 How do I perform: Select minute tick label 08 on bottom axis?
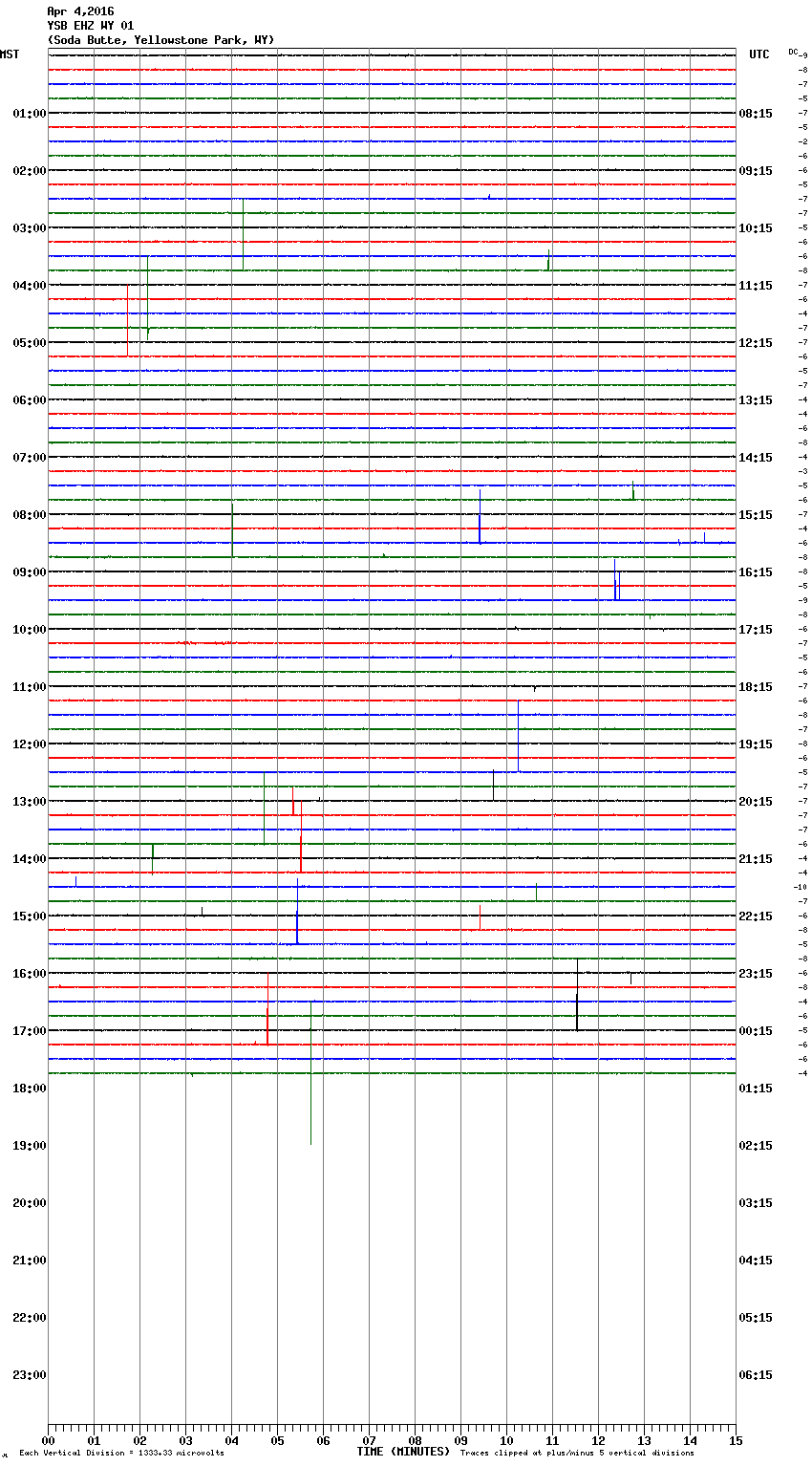415,1440
